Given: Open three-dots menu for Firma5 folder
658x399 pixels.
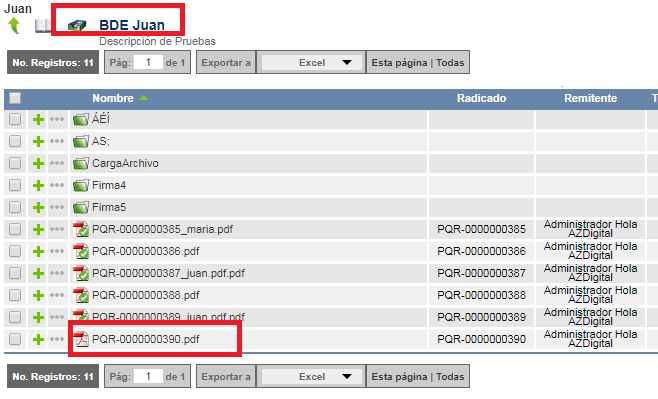Looking at the screenshot, I should (x=57, y=207).
